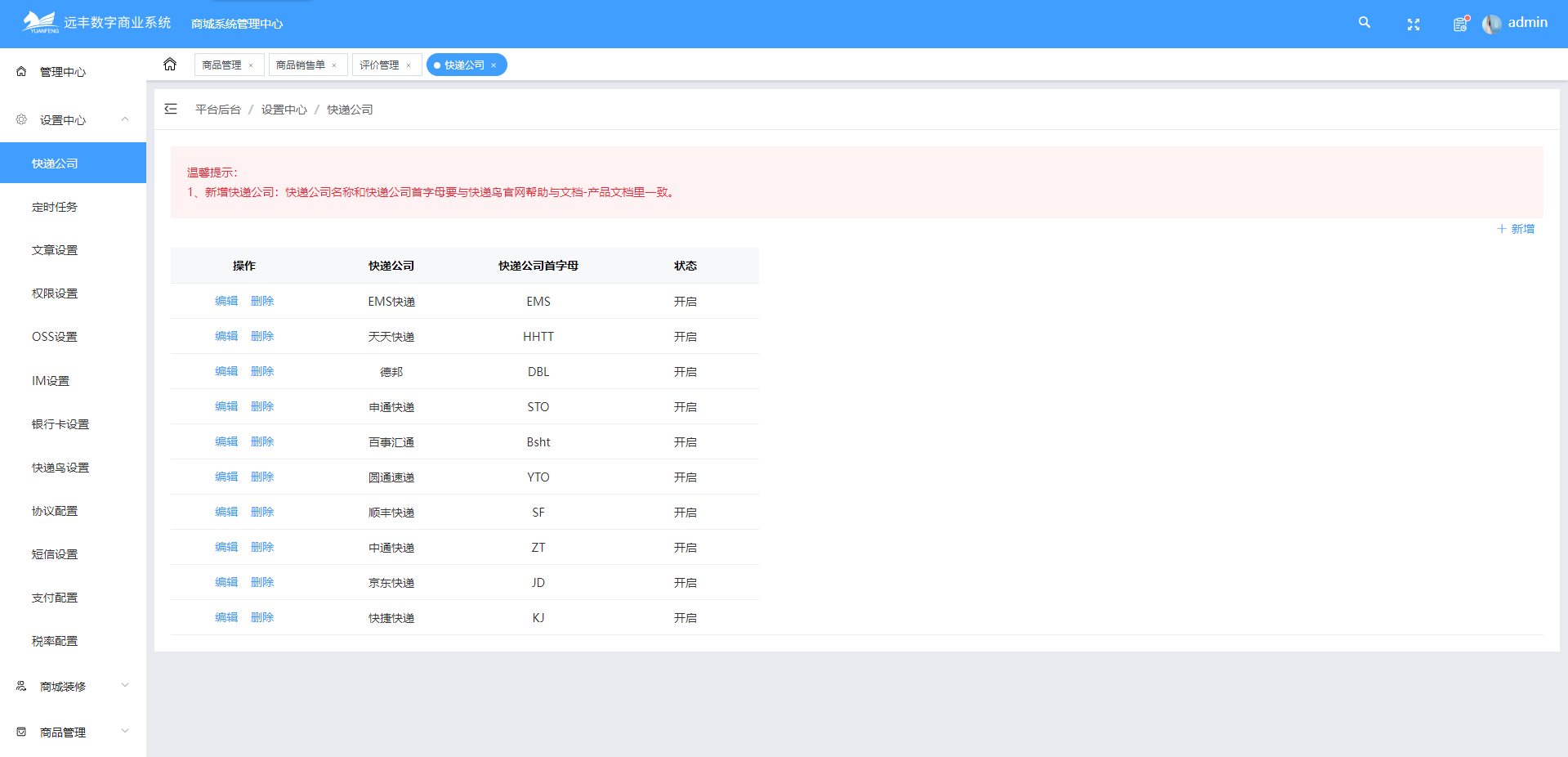Collapse sidebar with the fold icon

[171, 109]
